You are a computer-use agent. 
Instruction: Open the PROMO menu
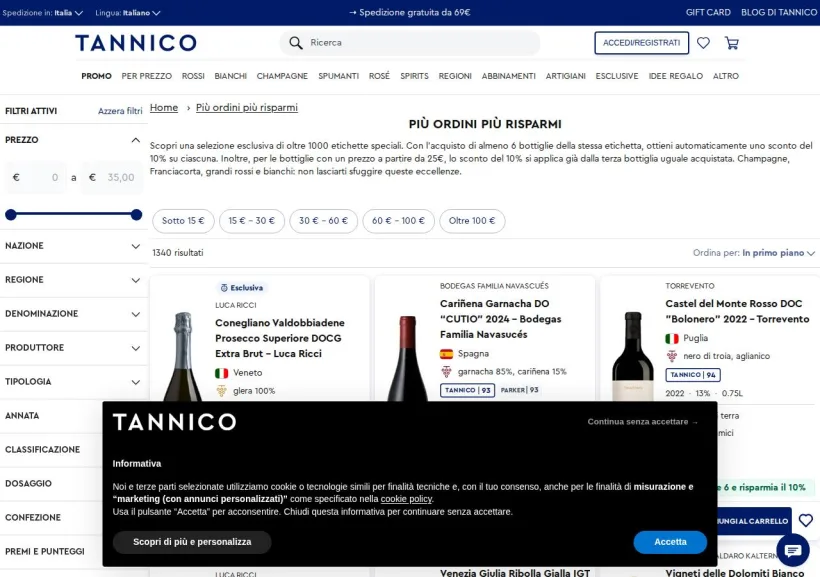click(x=96, y=76)
